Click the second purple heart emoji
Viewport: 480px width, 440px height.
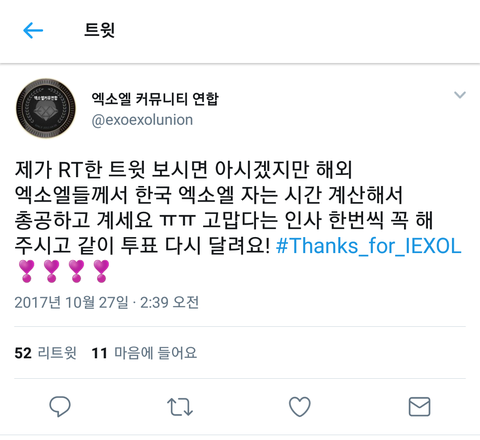pyautogui.click(x=52, y=271)
